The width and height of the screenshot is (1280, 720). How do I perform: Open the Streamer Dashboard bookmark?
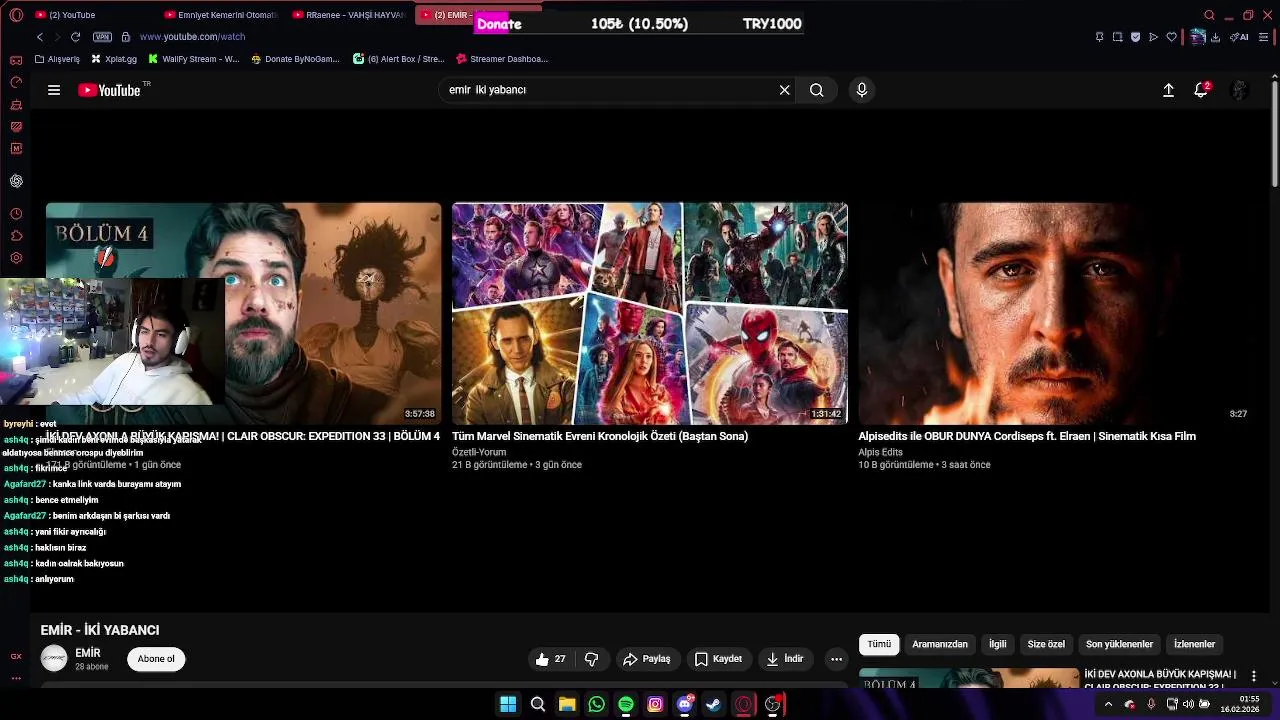click(502, 59)
